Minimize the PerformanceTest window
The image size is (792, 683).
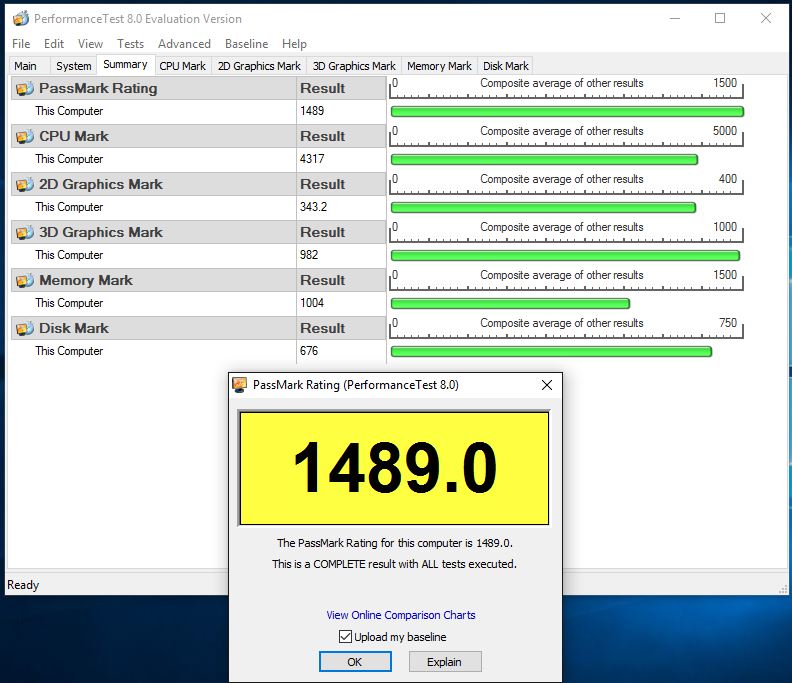coord(675,19)
